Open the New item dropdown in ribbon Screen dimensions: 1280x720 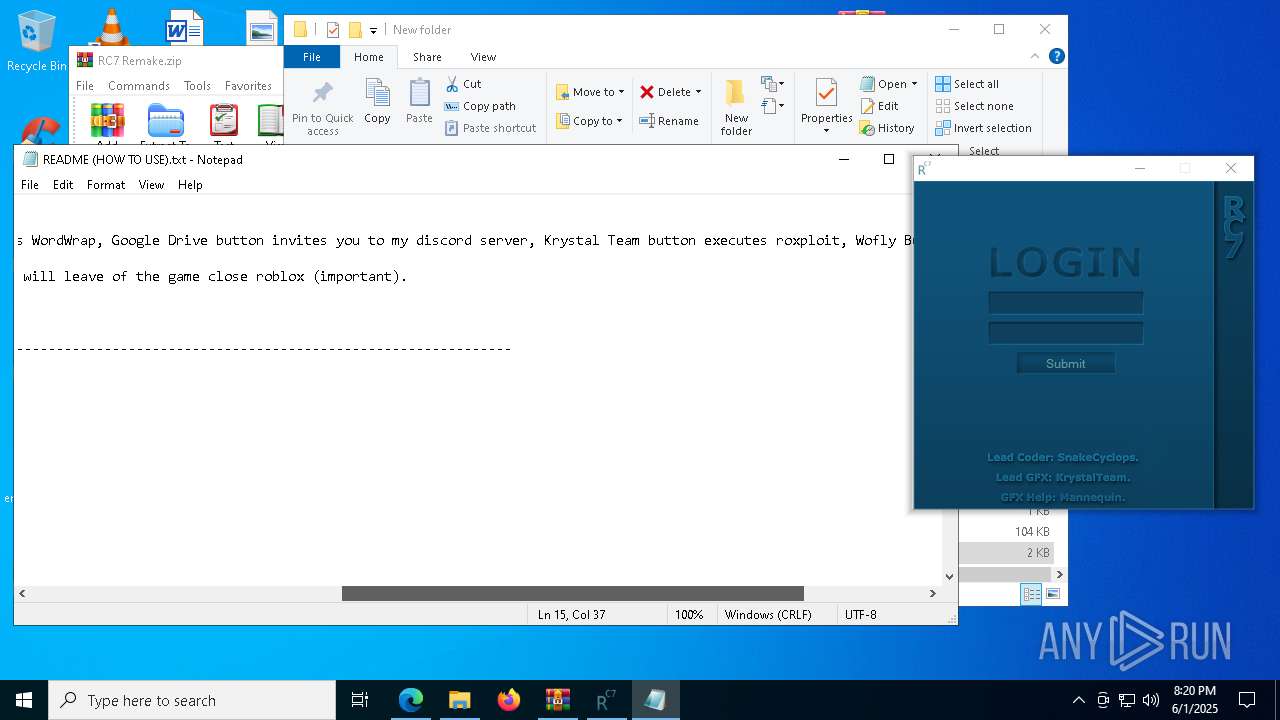(772, 84)
